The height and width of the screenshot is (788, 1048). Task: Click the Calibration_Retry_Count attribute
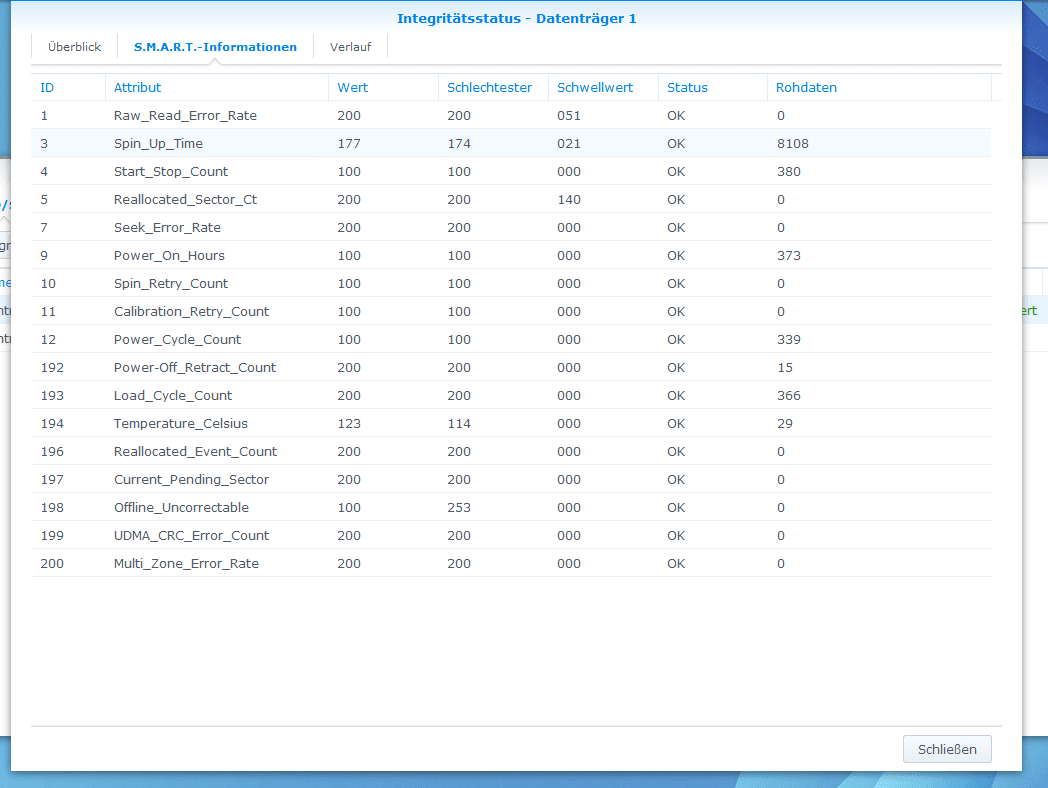191,312
